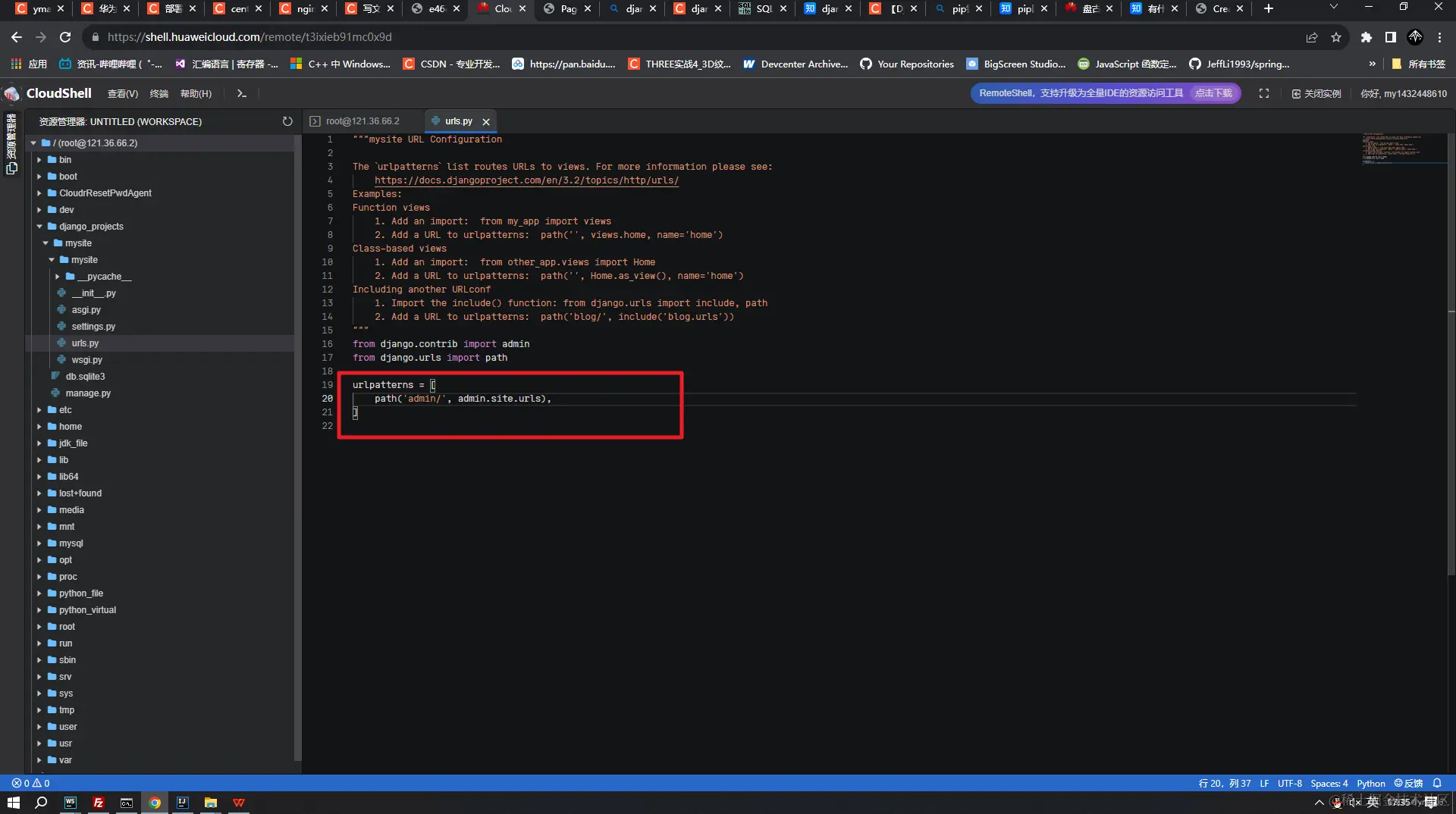This screenshot has width=1456, height=814.
Task: Change indentation Spaces: 4 setting
Action: click(x=1329, y=783)
